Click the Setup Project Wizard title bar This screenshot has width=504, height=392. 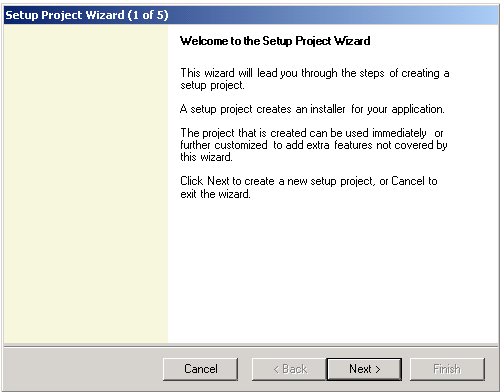pyautogui.click(x=251, y=15)
